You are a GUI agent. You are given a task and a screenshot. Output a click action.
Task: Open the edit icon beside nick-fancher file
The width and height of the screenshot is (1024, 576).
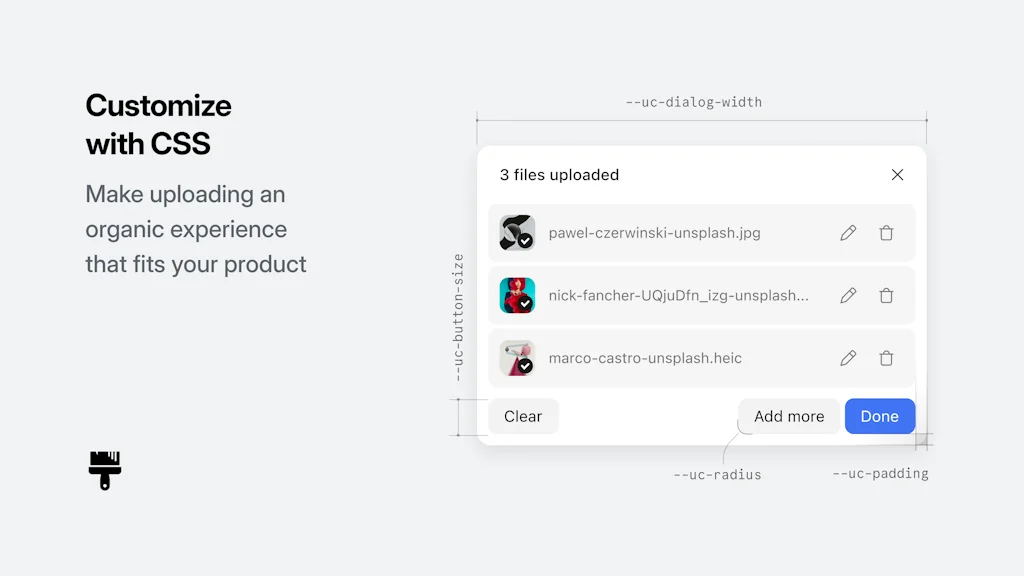(848, 295)
